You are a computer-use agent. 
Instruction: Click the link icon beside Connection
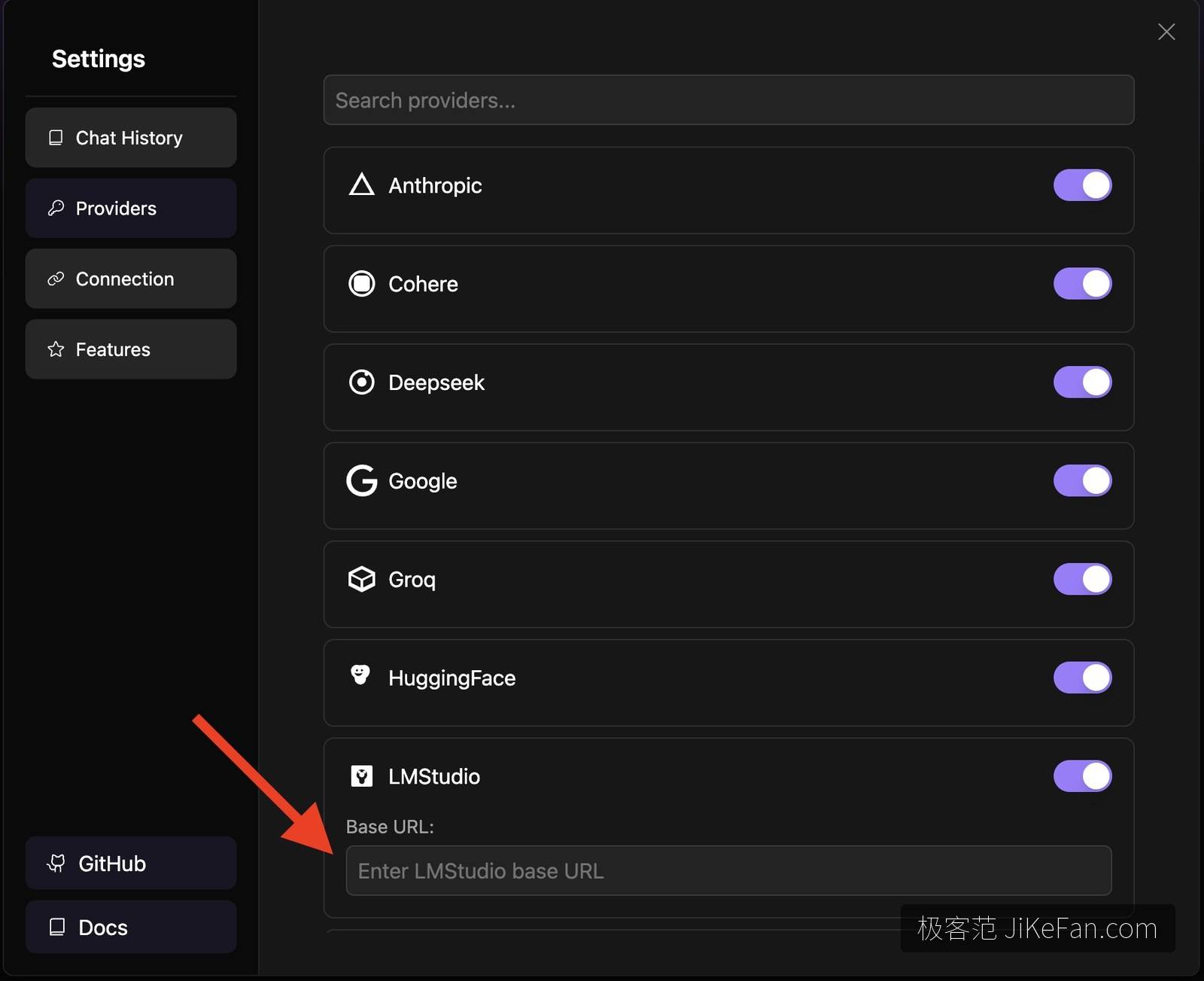tap(56, 279)
